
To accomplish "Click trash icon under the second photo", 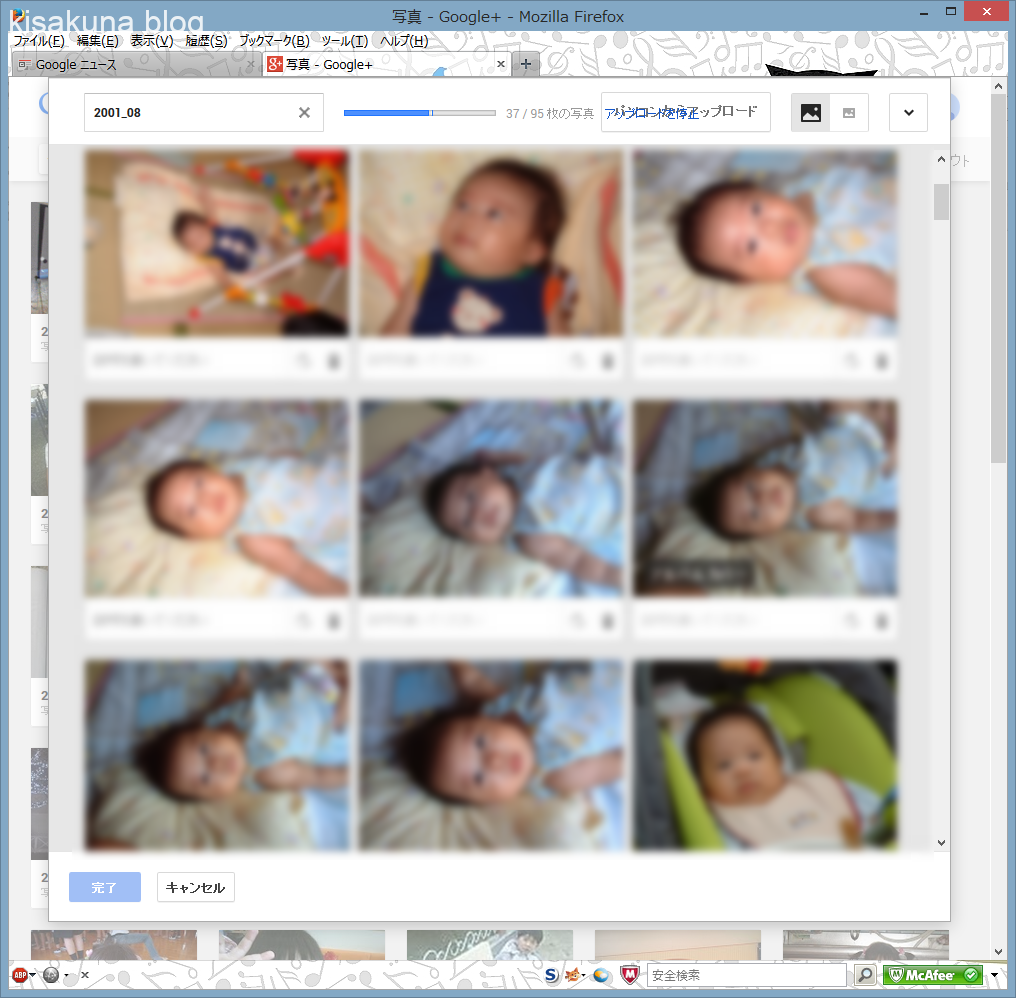I will click(x=607, y=362).
